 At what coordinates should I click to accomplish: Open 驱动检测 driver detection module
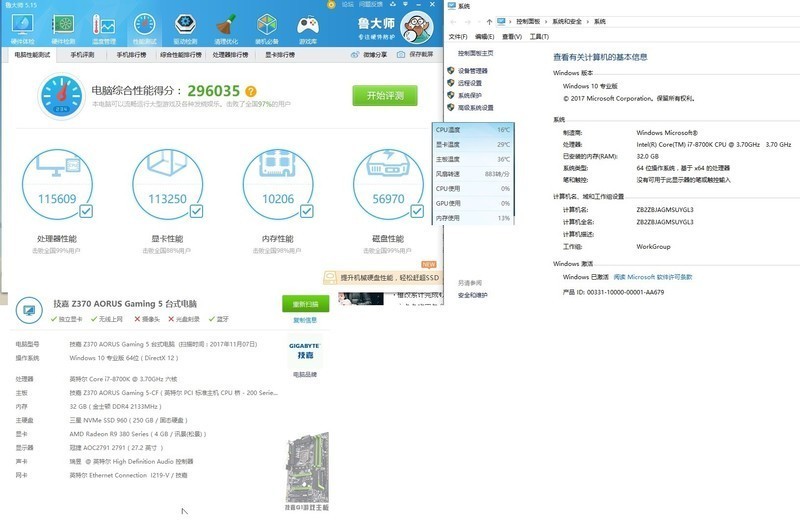pos(185,28)
